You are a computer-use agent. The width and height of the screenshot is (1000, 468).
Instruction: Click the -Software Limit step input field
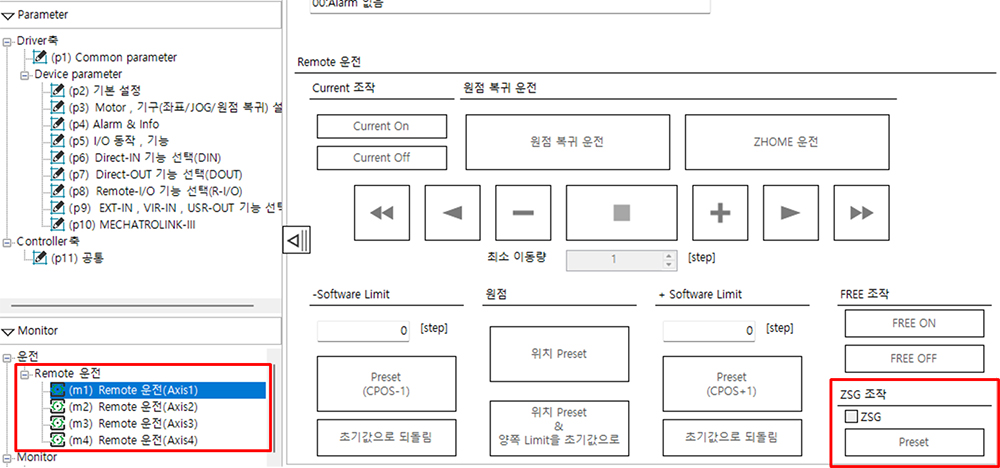365,331
